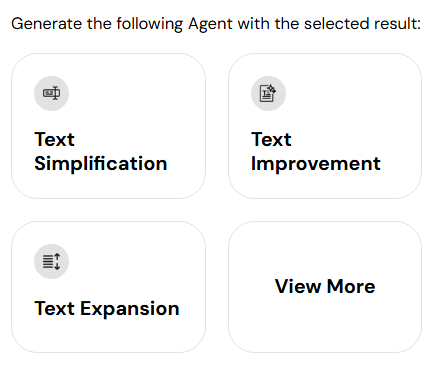
Task: Click the "View More" label
Action: click(325, 286)
